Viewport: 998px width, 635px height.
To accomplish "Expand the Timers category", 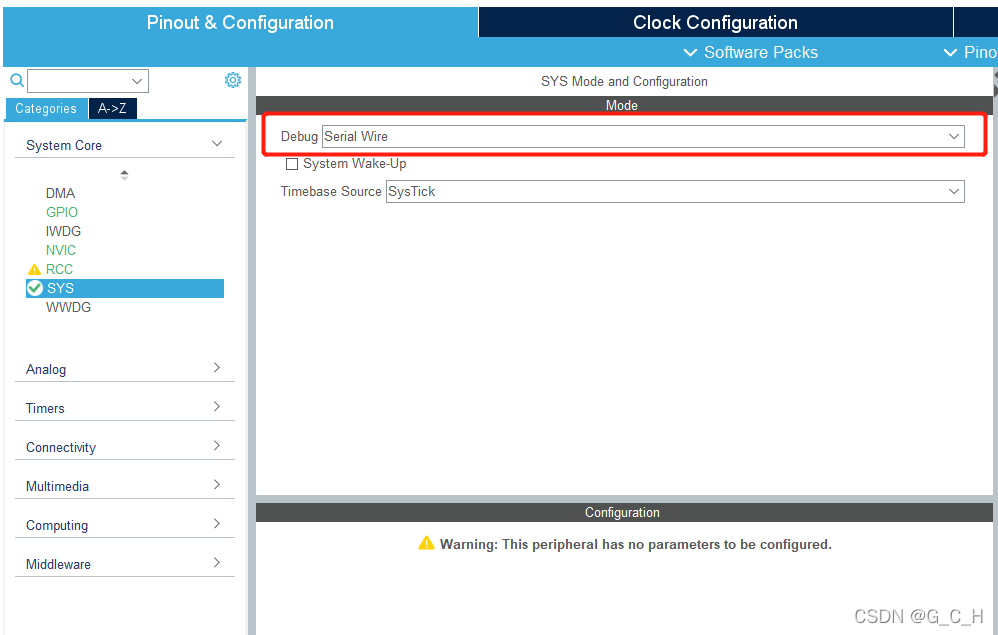I will (x=125, y=408).
